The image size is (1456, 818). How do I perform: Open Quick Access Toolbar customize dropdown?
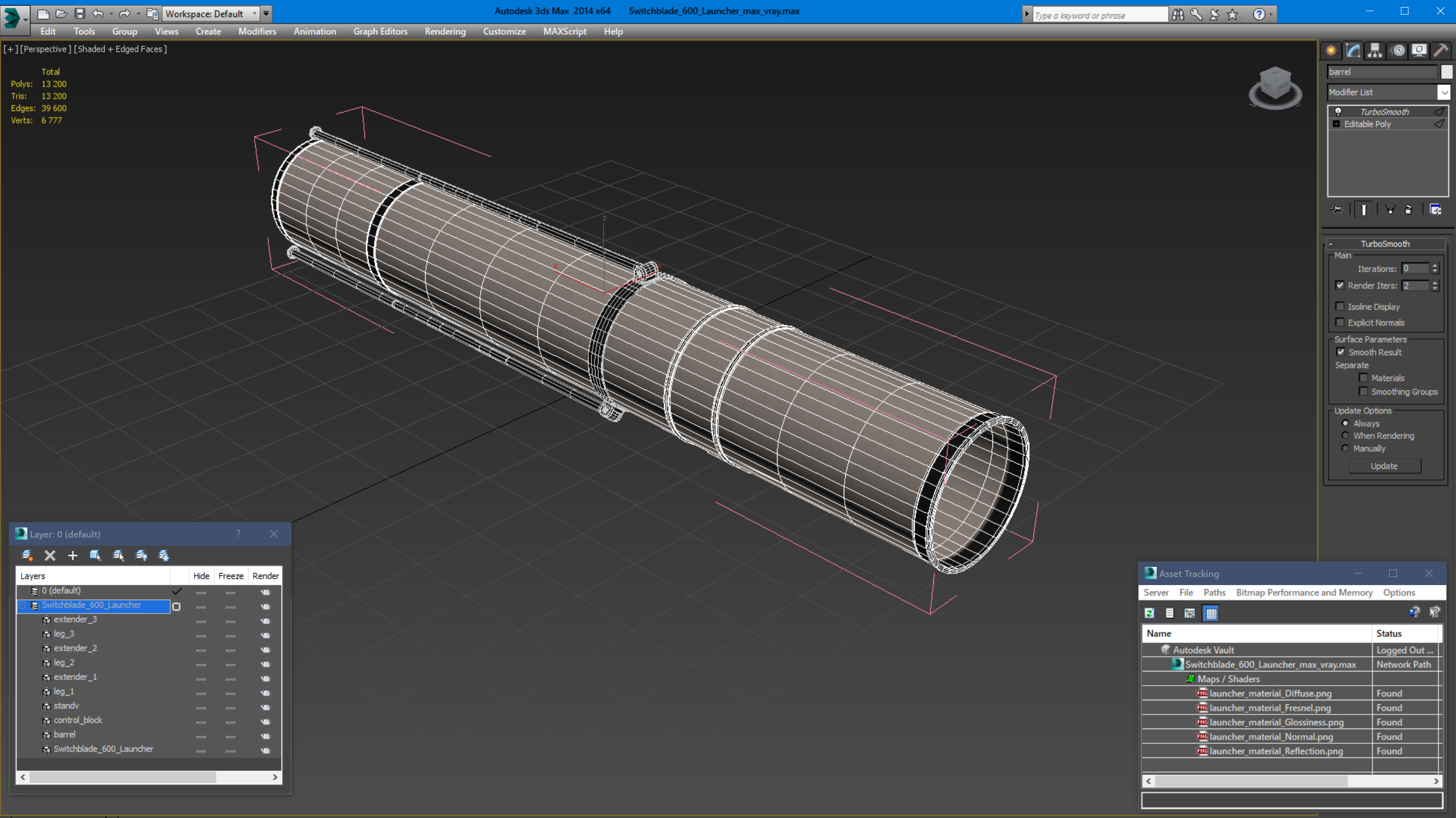(266, 14)
